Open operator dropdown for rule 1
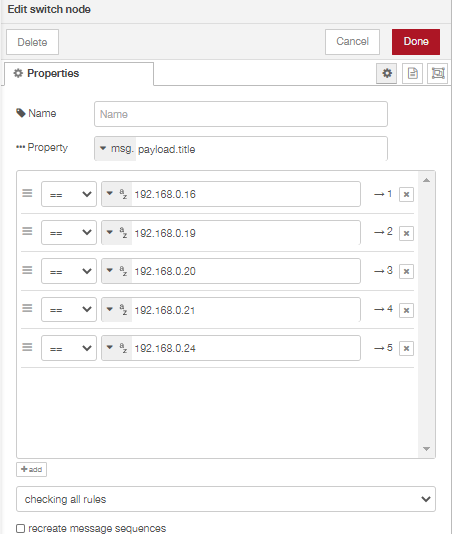Screen dimensions: 452x534 (69, 194)
